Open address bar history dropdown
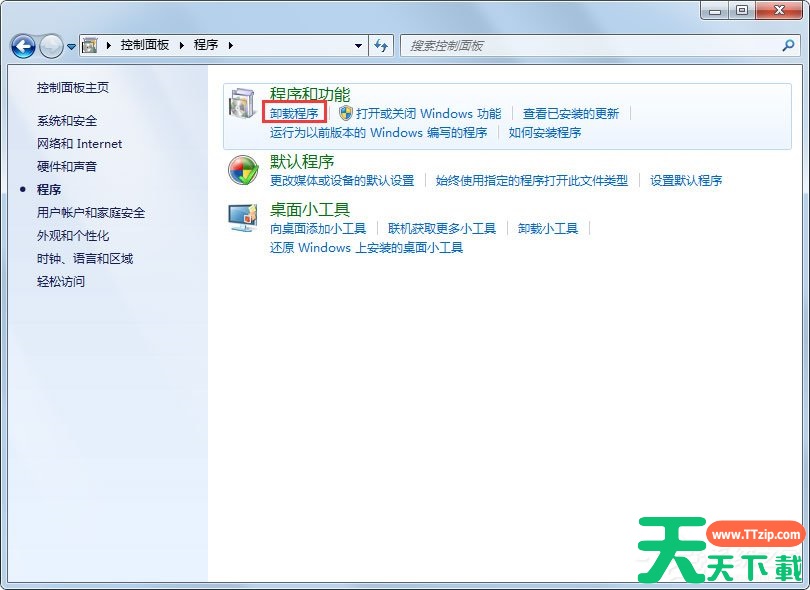Image resolution: width=810 pixels, height=590 pixels. 359,45
